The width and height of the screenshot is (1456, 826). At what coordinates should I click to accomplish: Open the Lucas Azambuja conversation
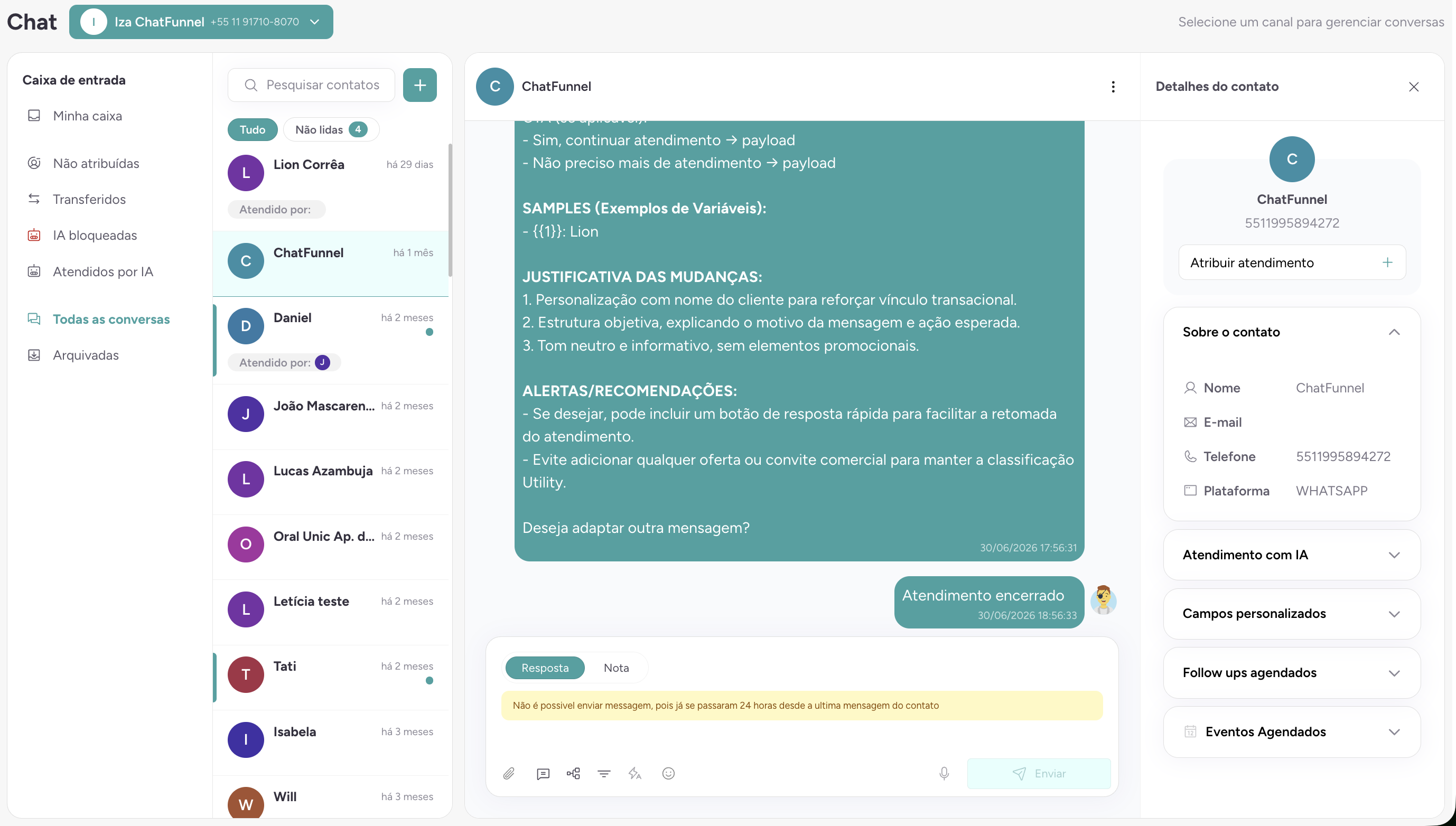(x=331, y=482)
